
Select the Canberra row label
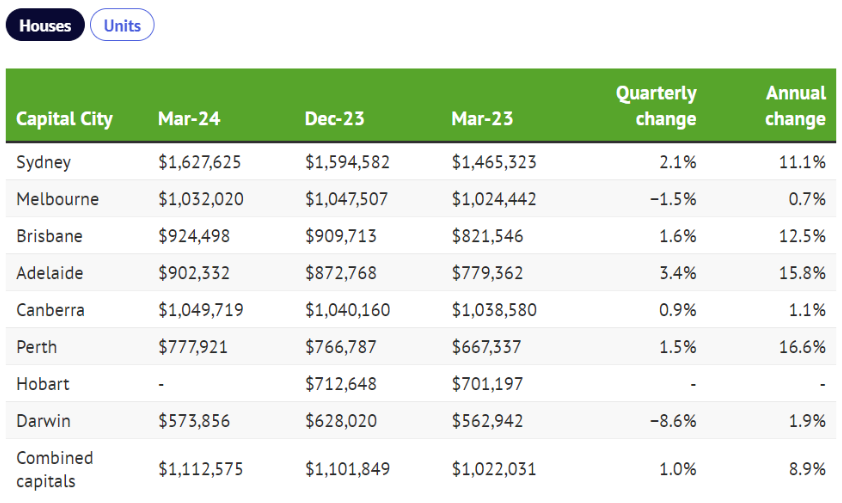pyautogui.click(x=50, y=310)
